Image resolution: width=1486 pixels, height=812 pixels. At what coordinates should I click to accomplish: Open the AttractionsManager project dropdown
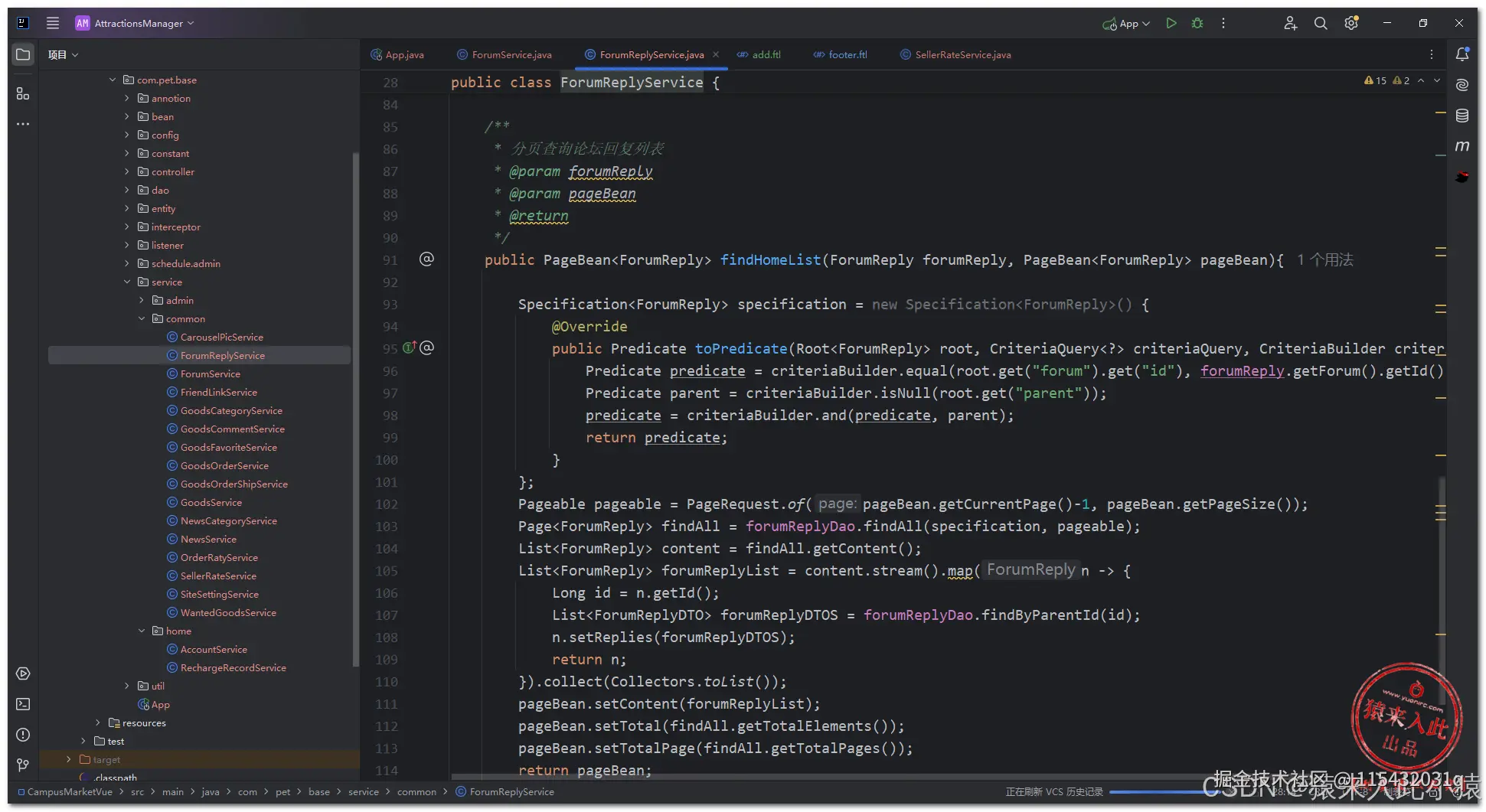(x=135, y=23)
